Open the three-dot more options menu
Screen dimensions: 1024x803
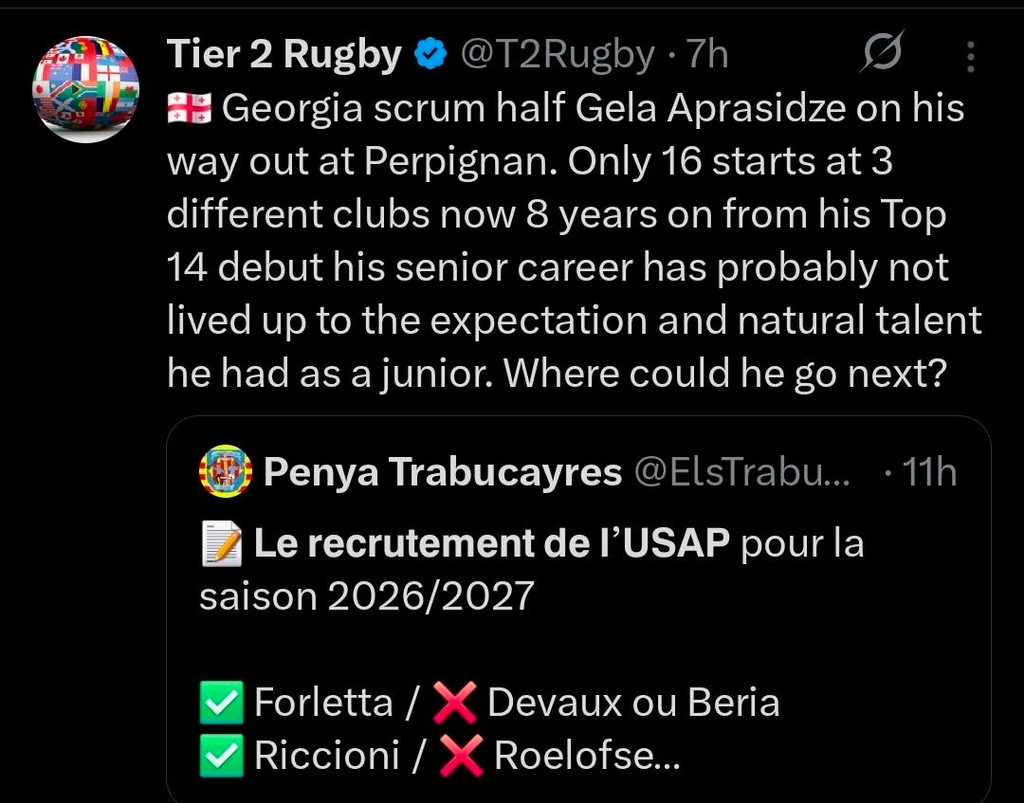[970, 57]
